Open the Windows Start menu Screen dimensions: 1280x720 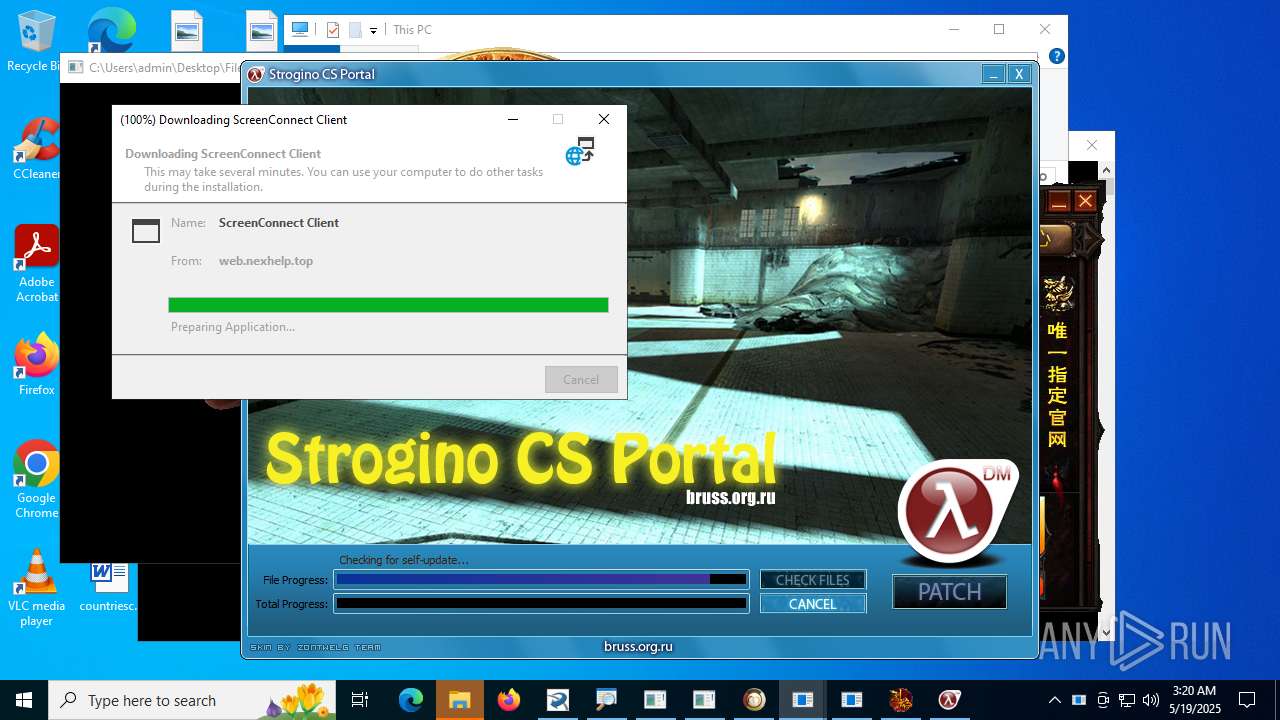[24, 700]
